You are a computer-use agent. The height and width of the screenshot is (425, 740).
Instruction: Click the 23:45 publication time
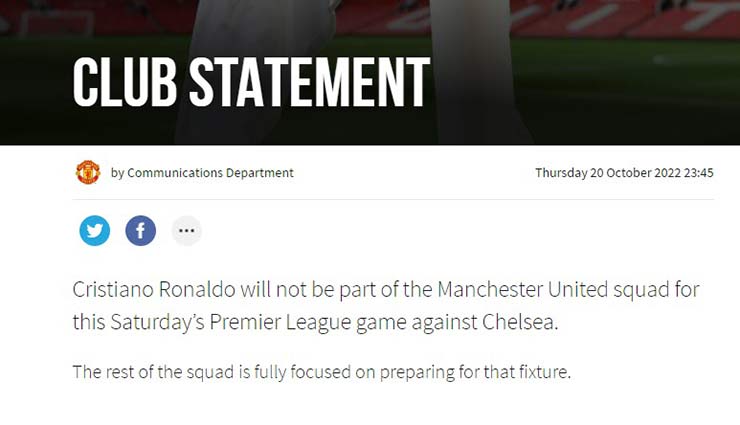tap(697, 173)
